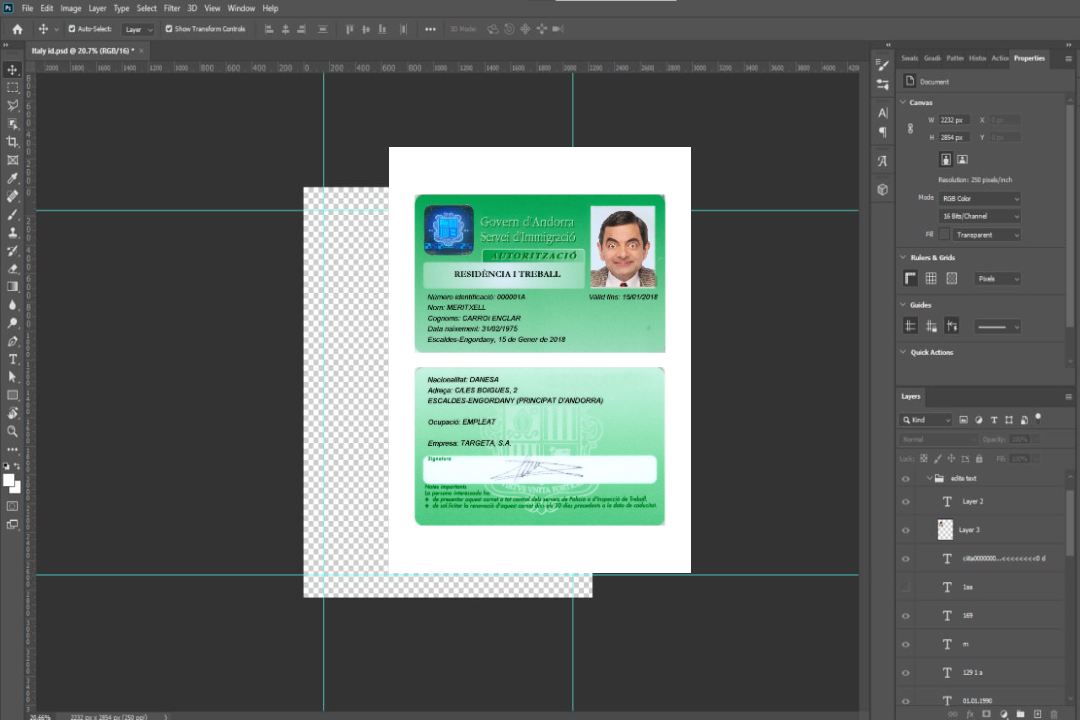The height and width of the screenshot is (720, 1080).
Task: Click the landscape orientation canvas icon
Action: [962, 159]
